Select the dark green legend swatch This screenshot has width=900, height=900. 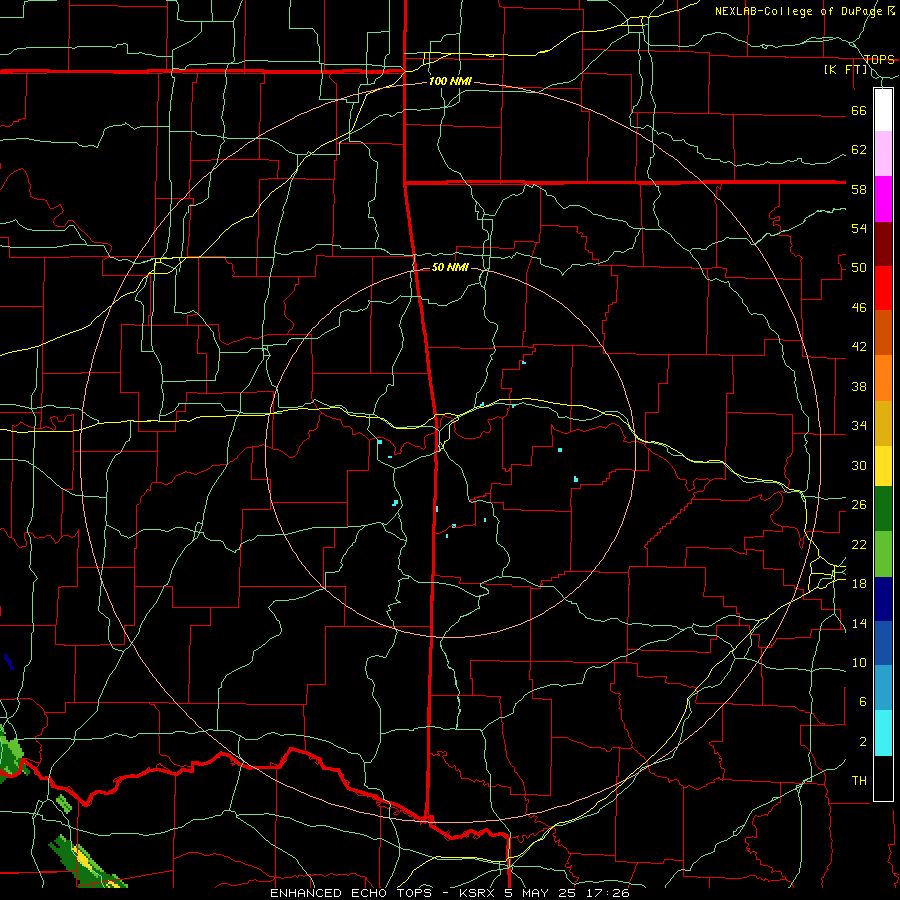pos(883,509)
